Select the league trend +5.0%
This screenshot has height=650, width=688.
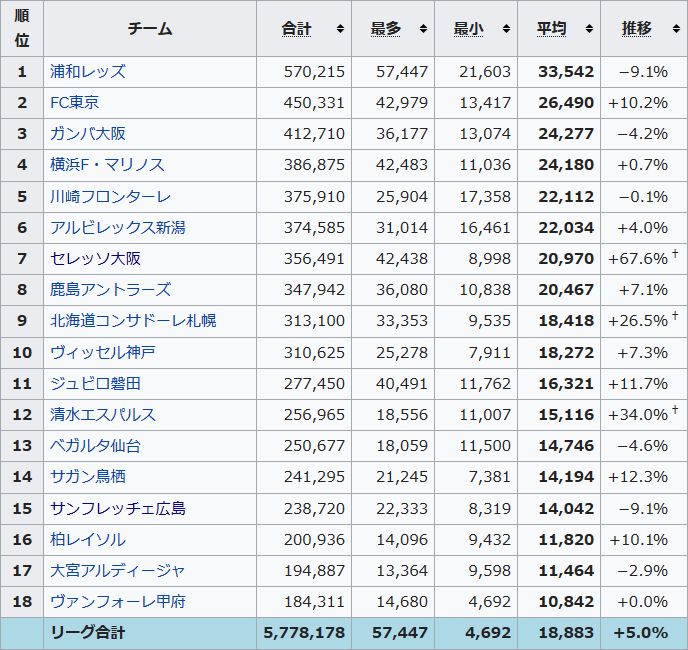(x=641, y=633)
